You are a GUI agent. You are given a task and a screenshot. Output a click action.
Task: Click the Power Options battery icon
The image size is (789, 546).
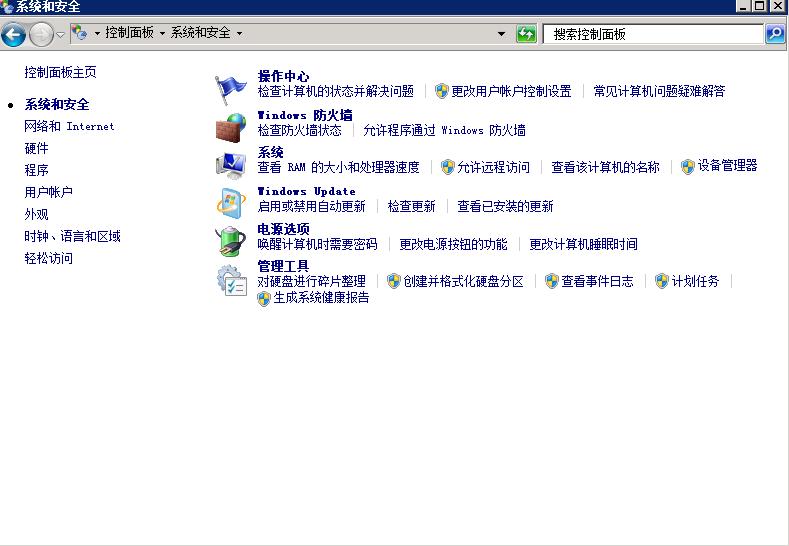(x=230, y=242)
